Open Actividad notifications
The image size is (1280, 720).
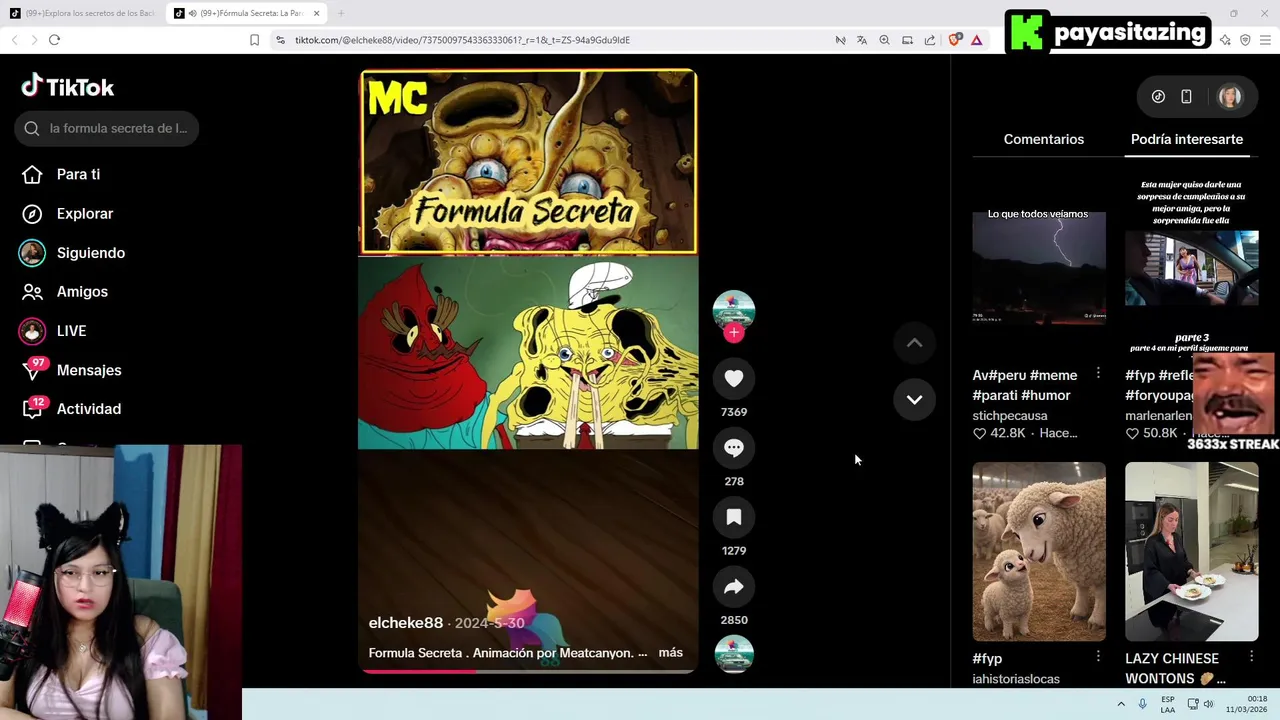tap(71, 409)
